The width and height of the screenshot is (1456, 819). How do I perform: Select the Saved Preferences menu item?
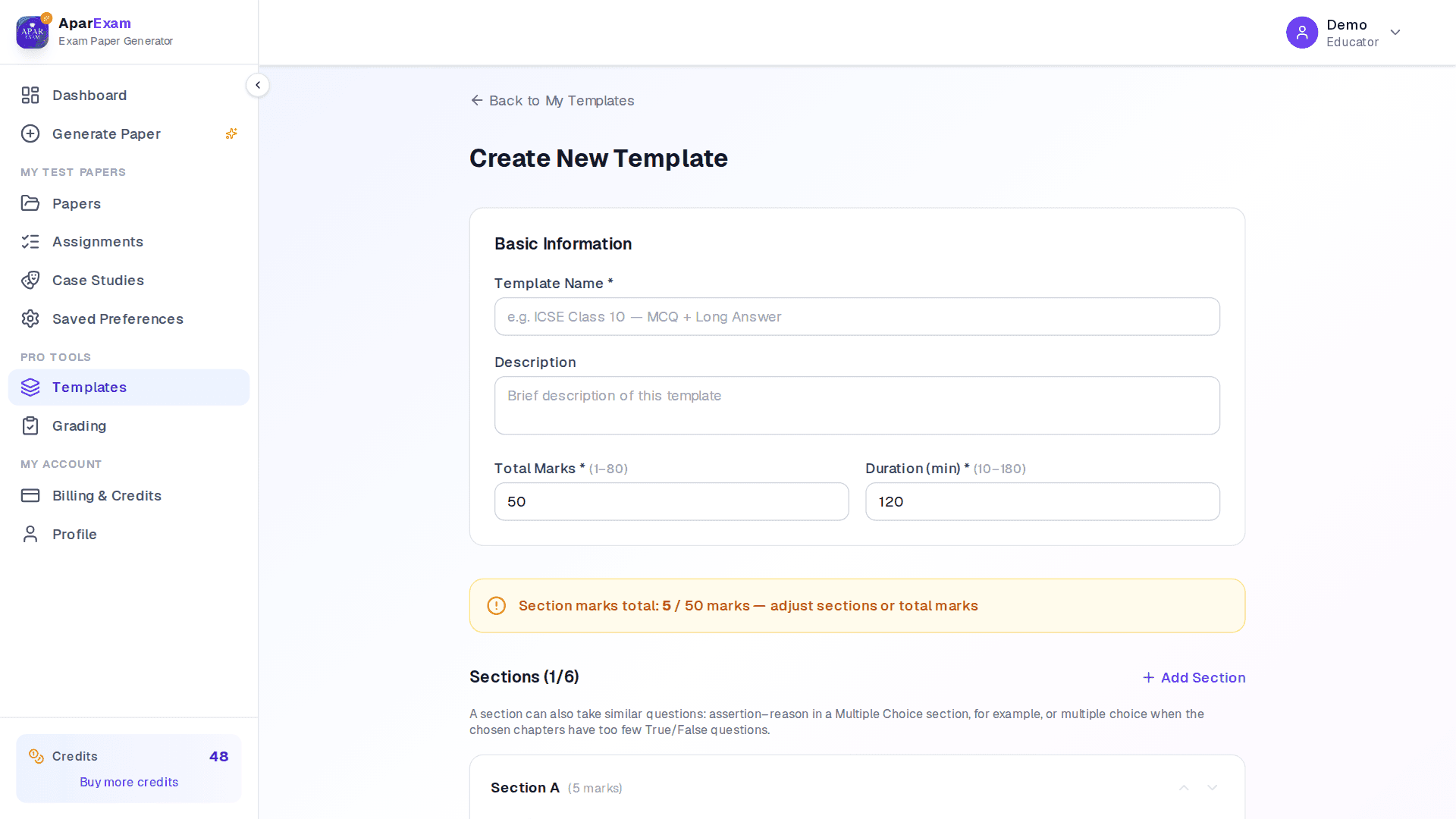[x=129, y=318]
